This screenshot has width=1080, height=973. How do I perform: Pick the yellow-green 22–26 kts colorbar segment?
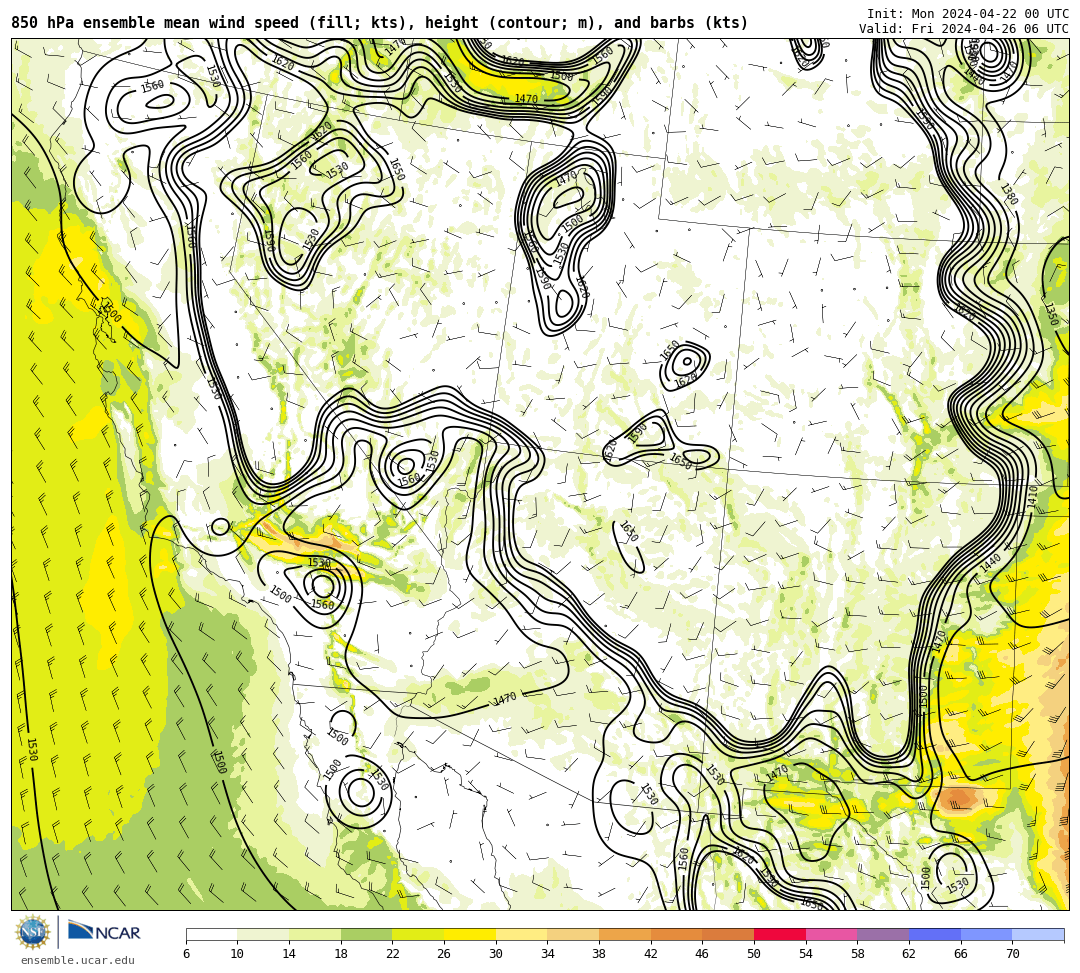click(x=418, y=934)
